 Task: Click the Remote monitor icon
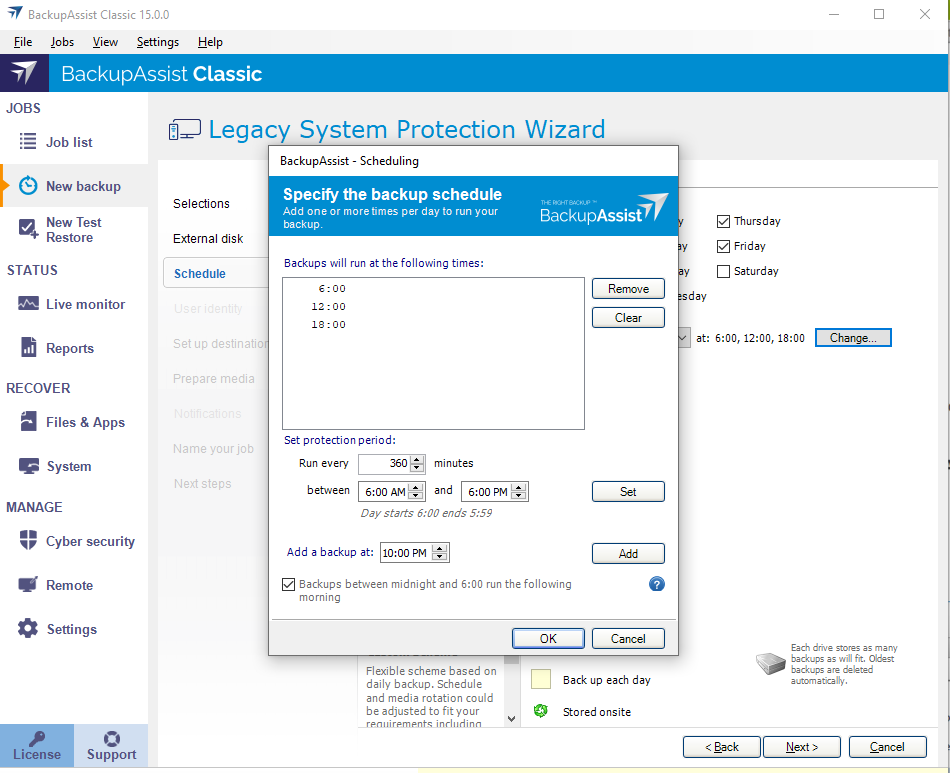click(x=28, y=585)
